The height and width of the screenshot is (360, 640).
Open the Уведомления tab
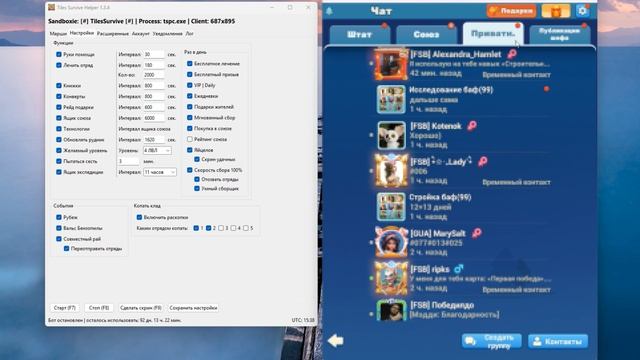(167, 33)
